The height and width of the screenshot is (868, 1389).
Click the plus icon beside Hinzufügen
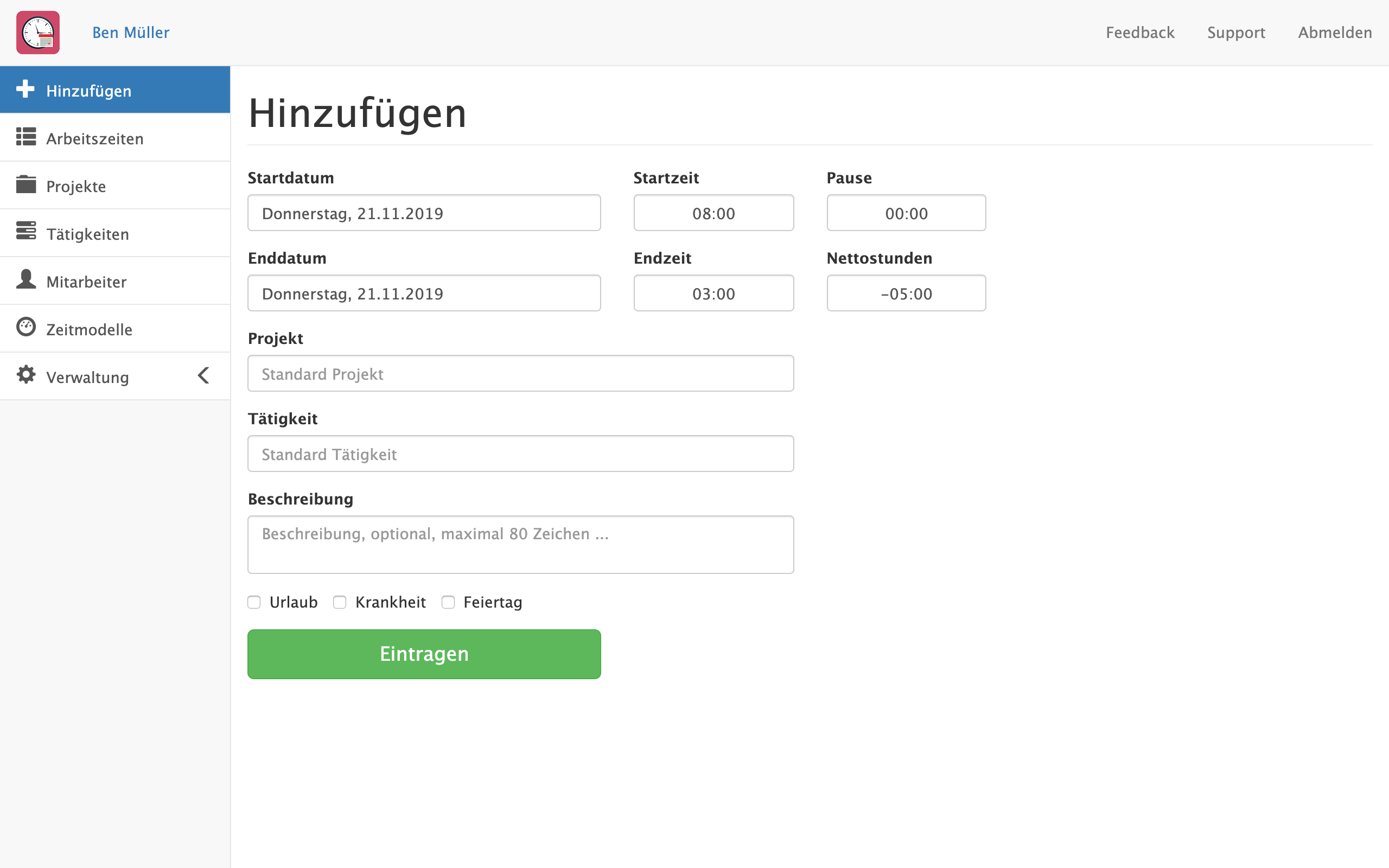point(26,90)
